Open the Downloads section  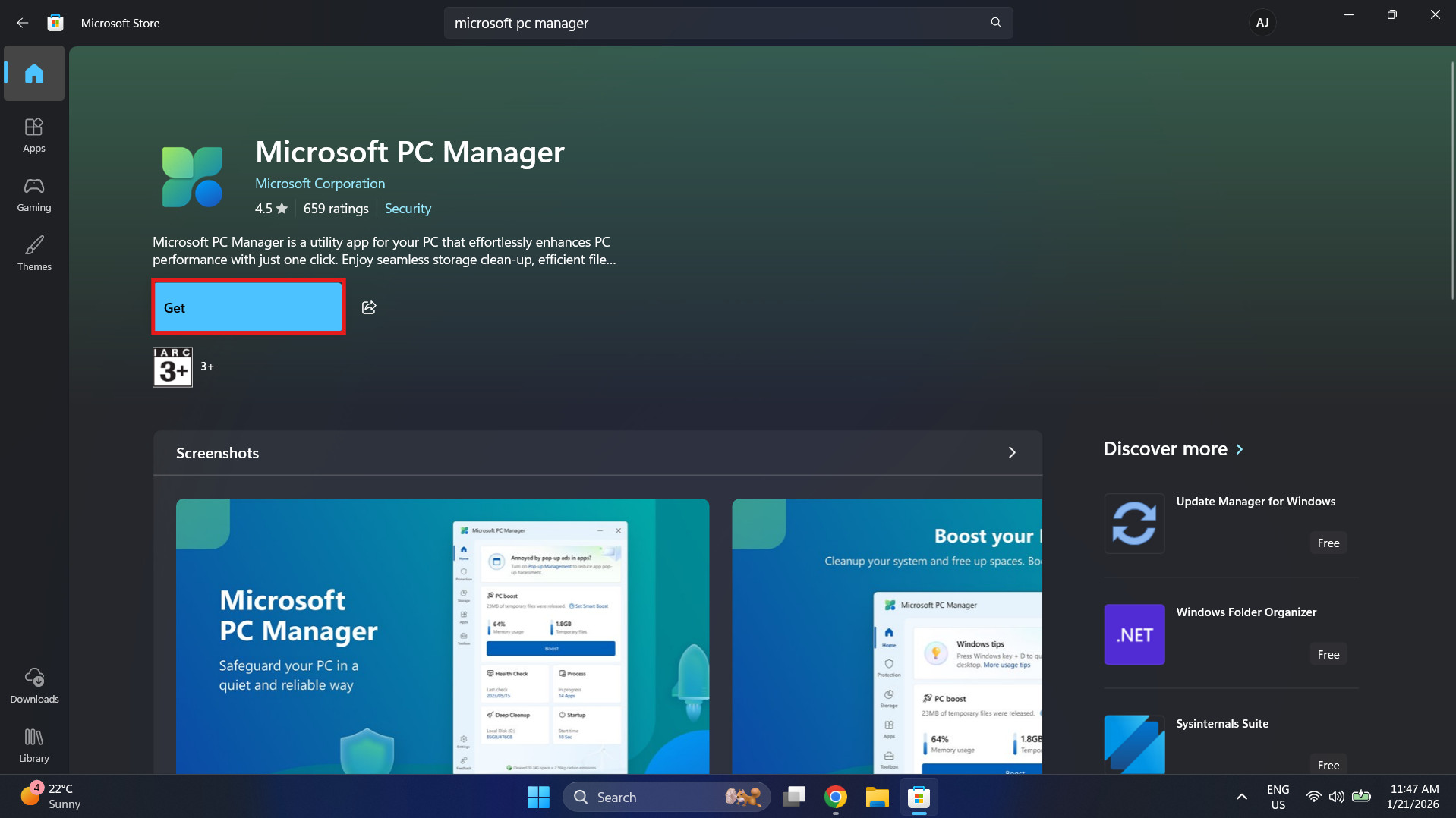33,685
